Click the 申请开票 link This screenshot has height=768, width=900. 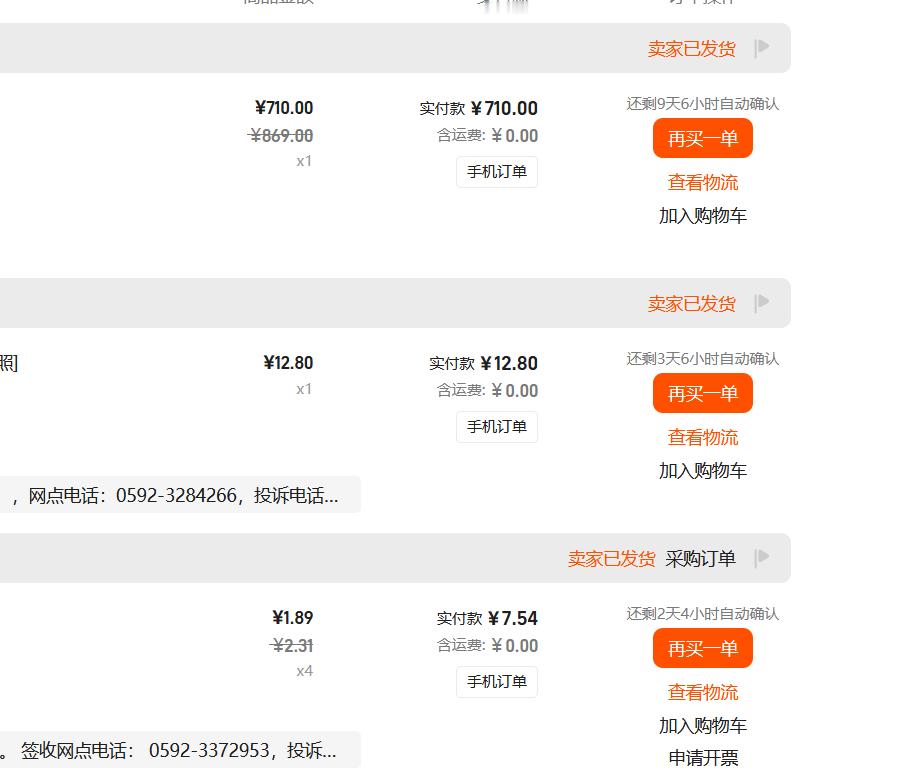tap(703, 758)
